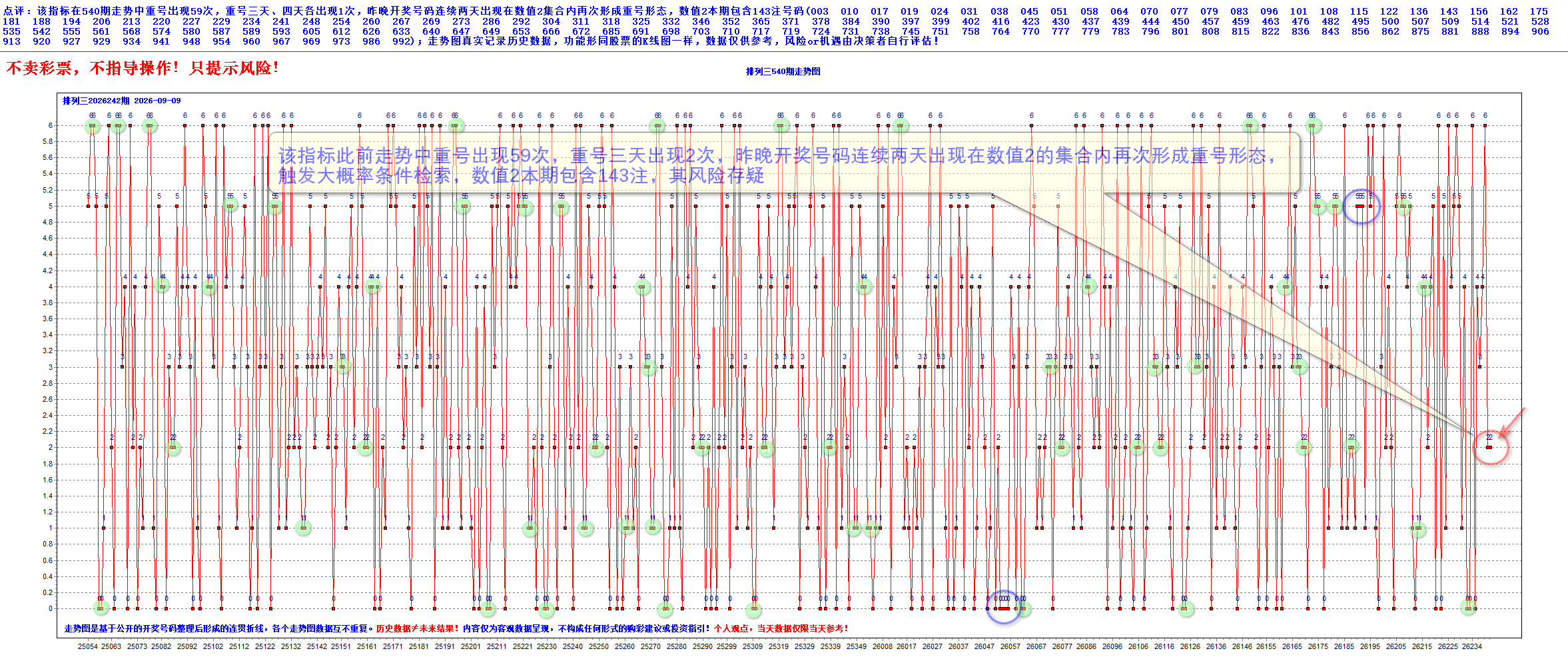
Task: Click the x-axis label 25250
Action: [x=598, y=646]
